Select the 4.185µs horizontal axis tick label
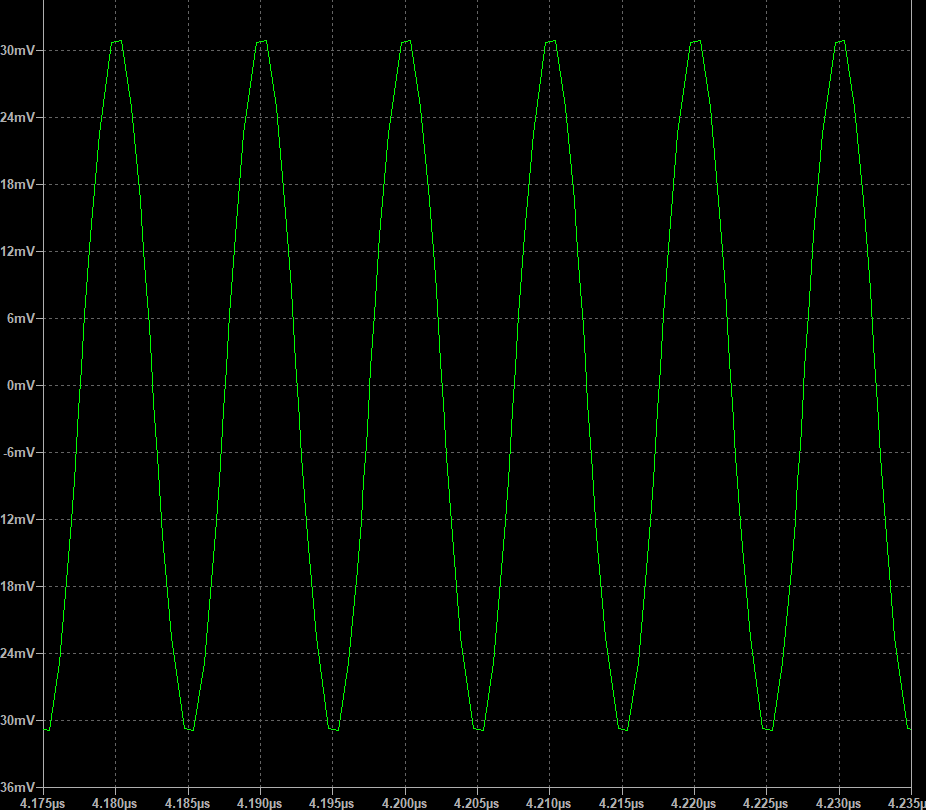Screen dimensions: 926x810 189,802
